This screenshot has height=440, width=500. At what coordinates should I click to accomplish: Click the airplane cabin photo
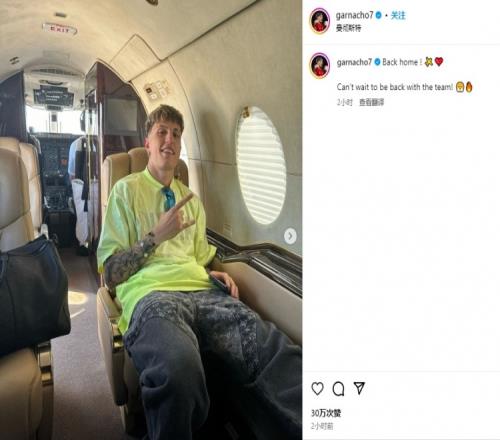[151, 220]
